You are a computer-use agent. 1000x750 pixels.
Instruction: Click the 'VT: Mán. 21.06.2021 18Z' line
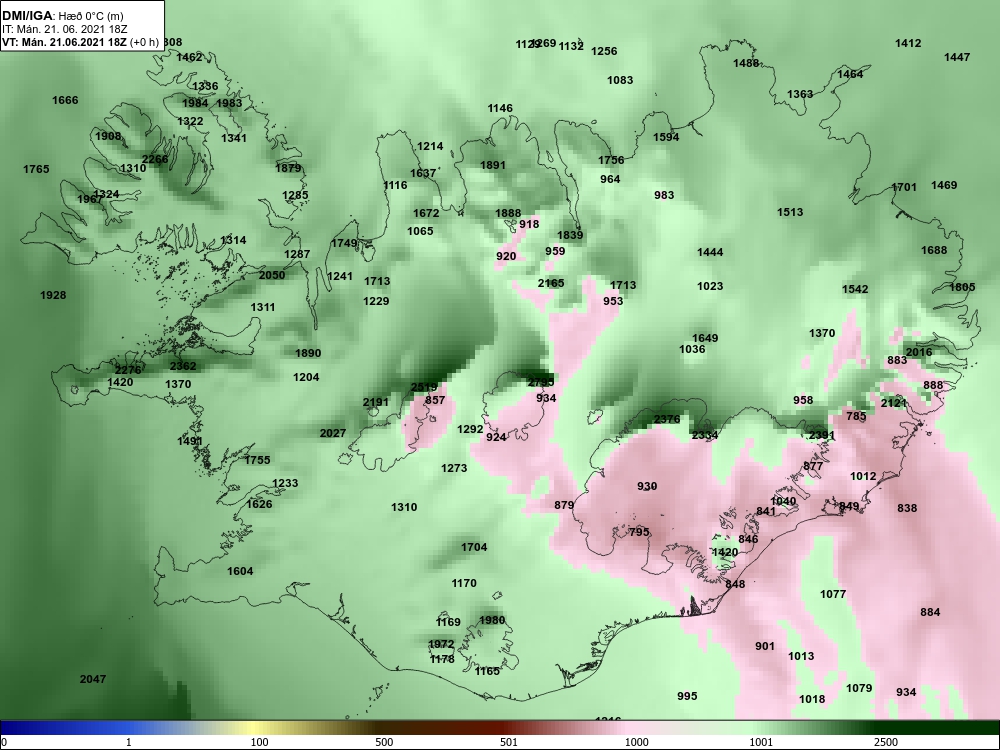point(64,43)
